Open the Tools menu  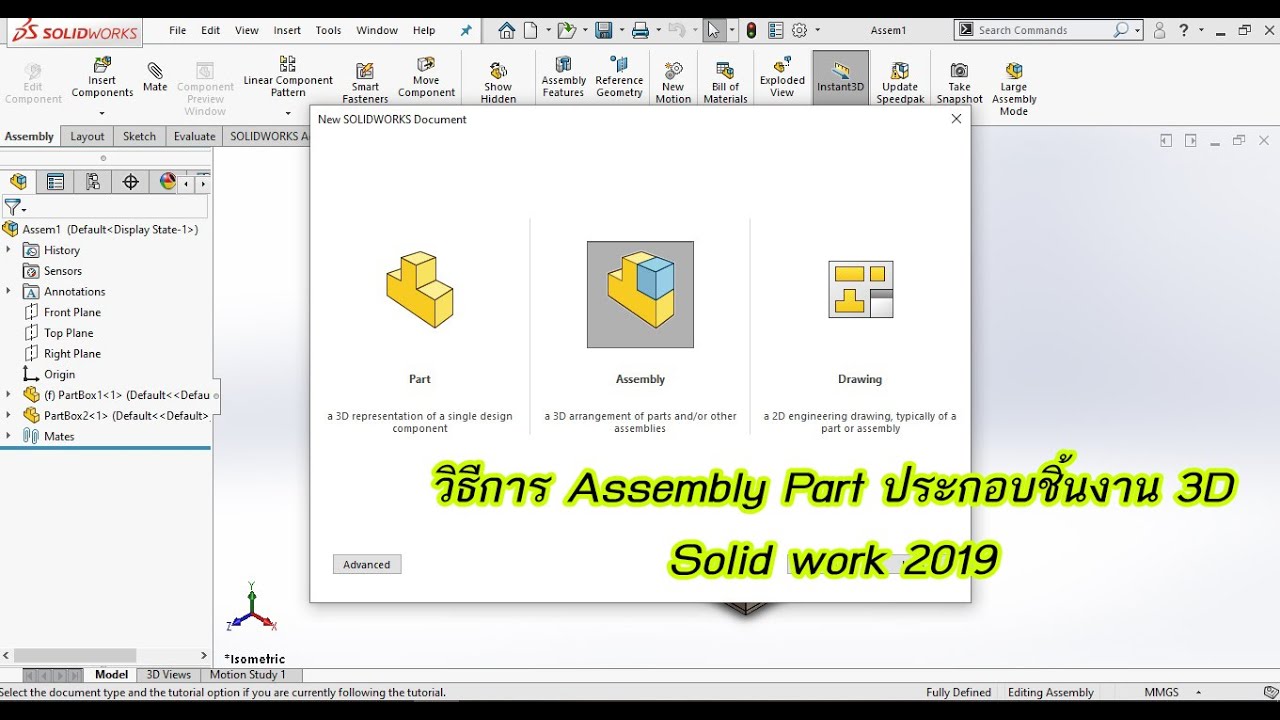tap(328, 30)
